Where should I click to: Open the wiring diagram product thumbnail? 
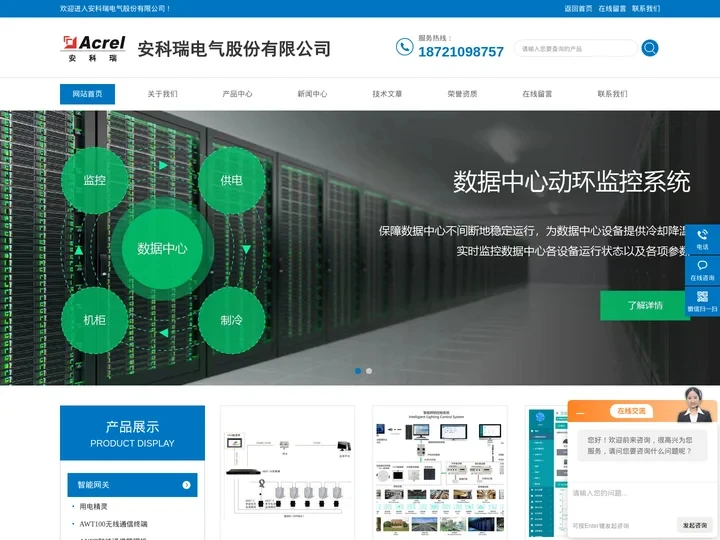click(x=287, y=472)
